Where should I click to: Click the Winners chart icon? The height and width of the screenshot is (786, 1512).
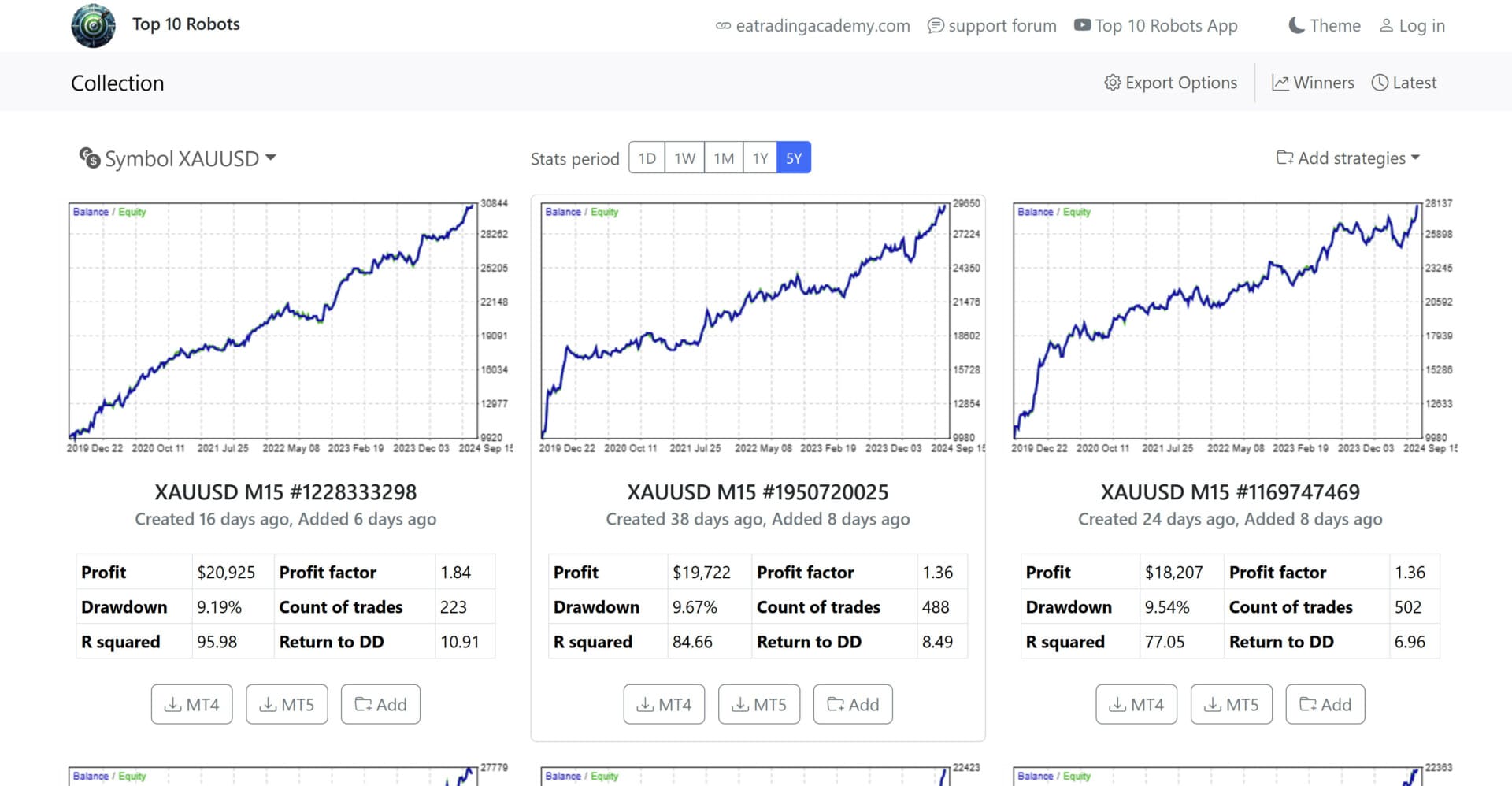point(1280,83)
